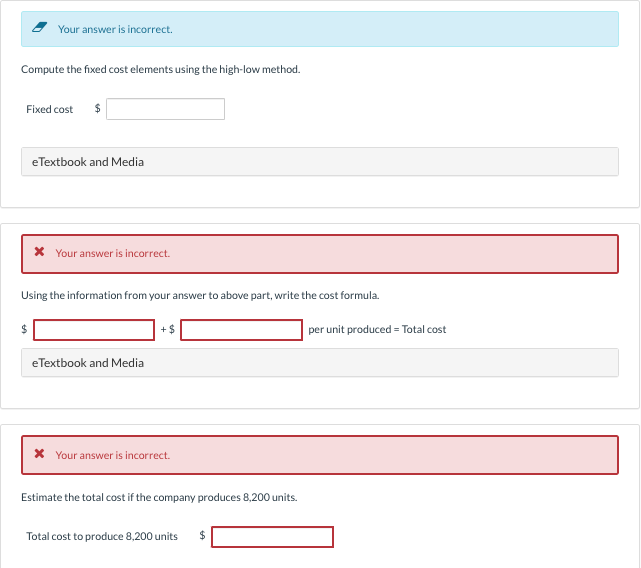Click the 'Total cost to produce 8,200 units' label
The height and width of the screenshot is (568, 641).
click(102, 536)
